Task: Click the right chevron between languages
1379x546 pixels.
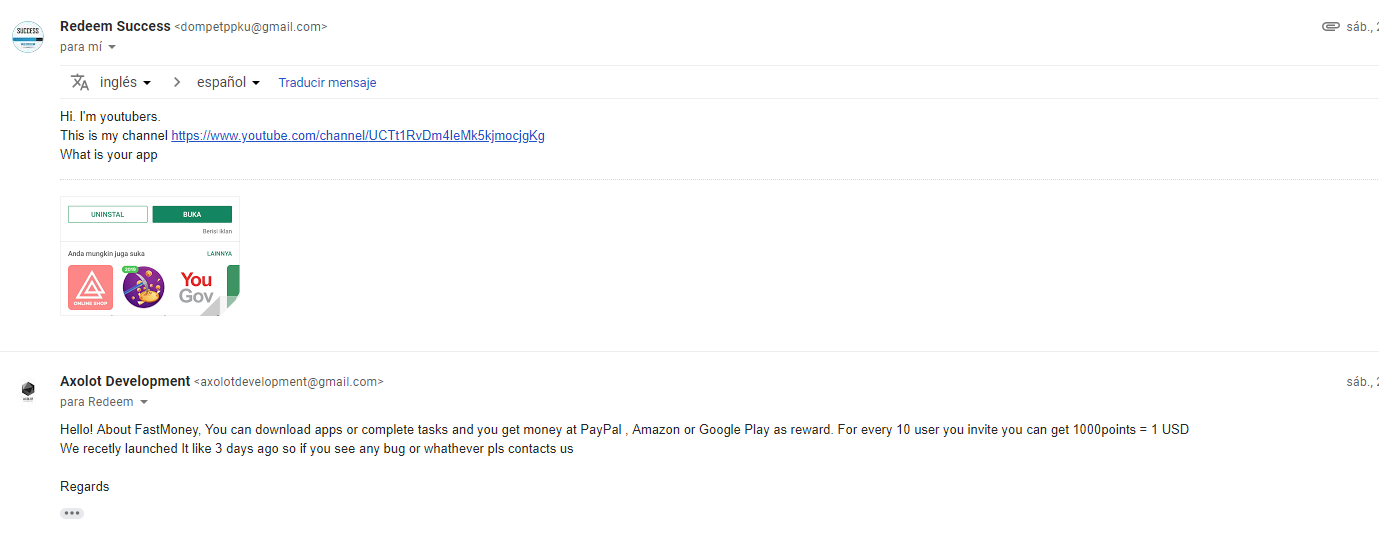Action: click(177, 82)
